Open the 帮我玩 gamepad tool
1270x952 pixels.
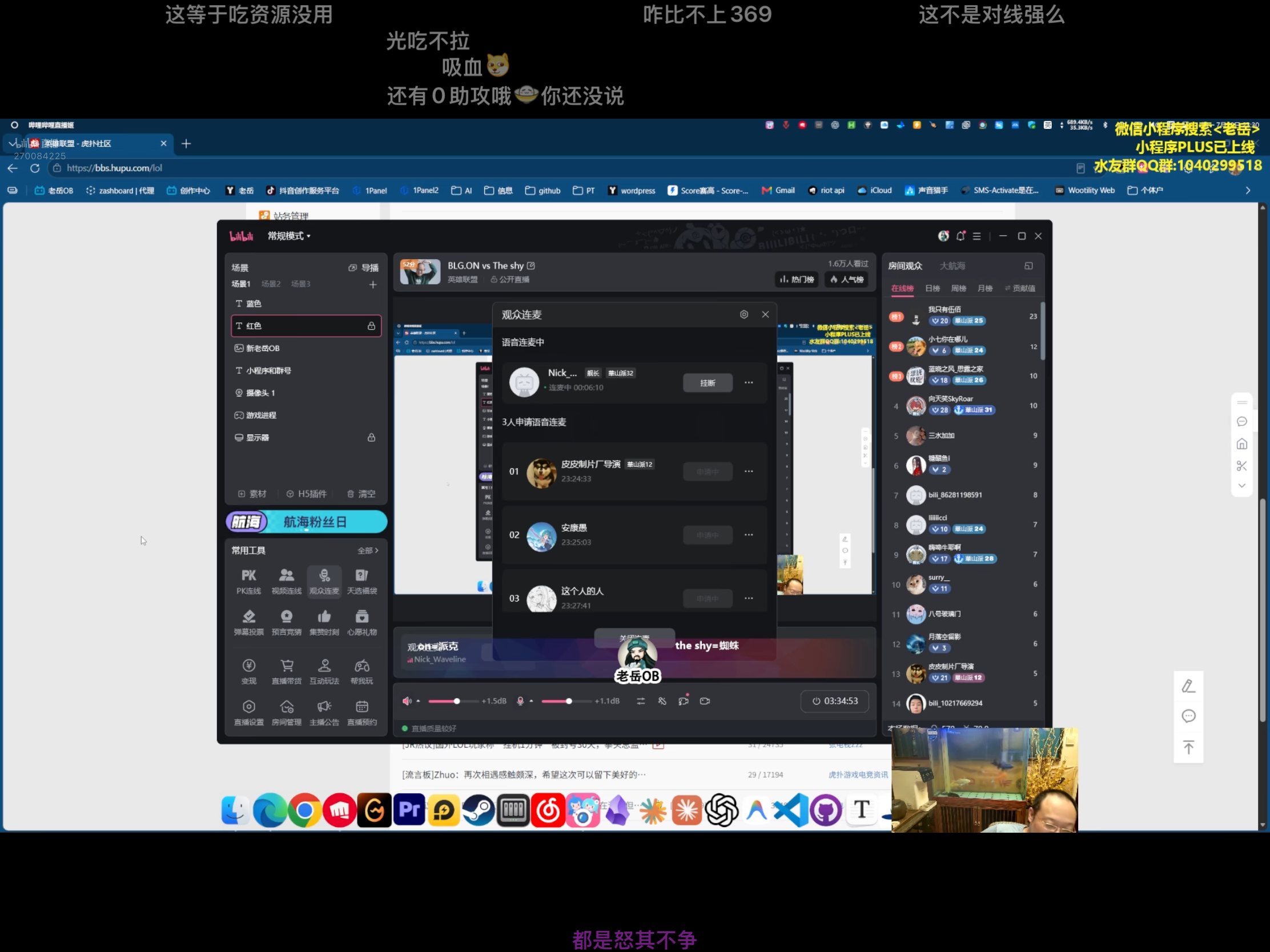pyautogui.click(x=361, y=671)
